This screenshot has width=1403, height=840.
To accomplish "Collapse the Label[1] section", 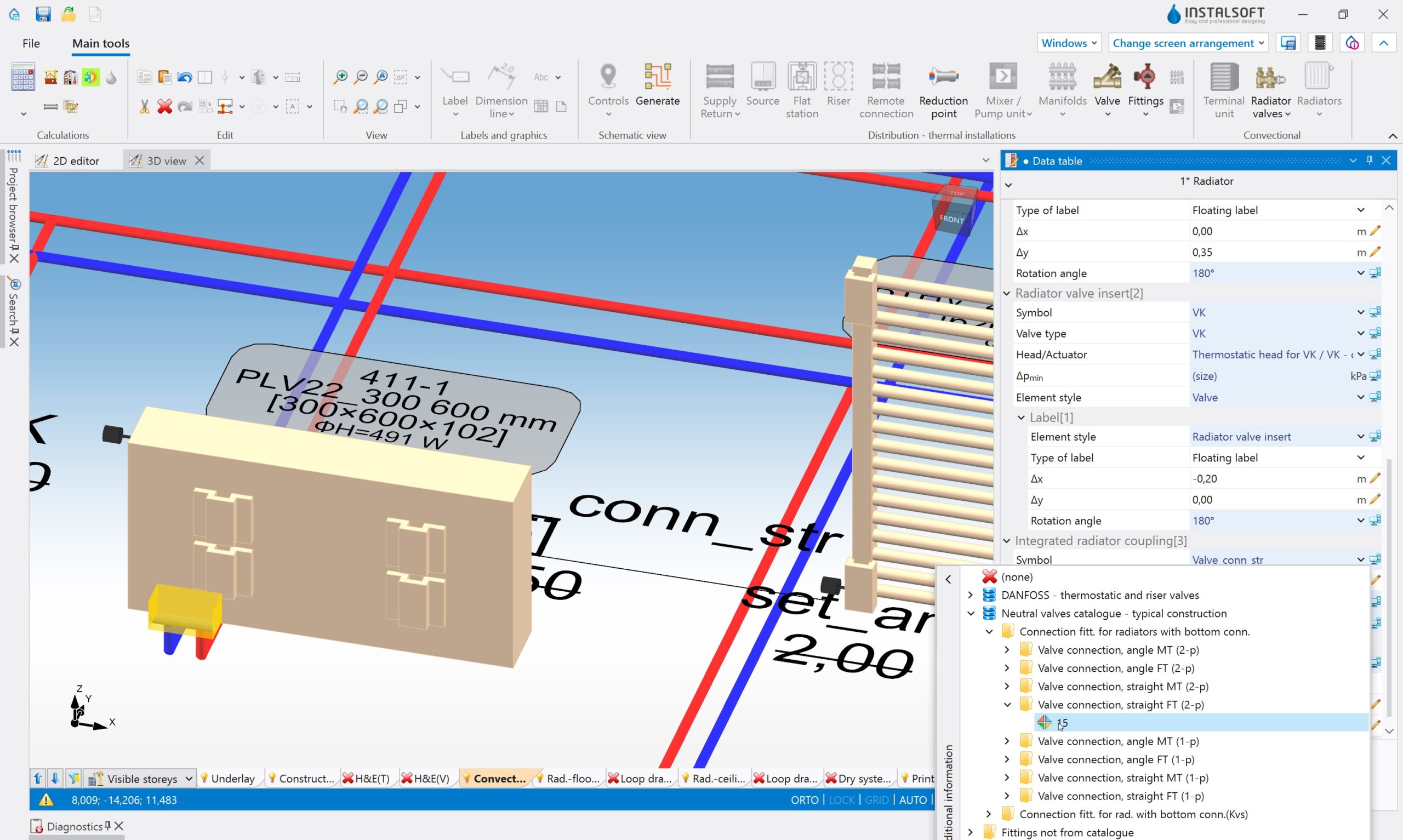I will [1021, 417].
